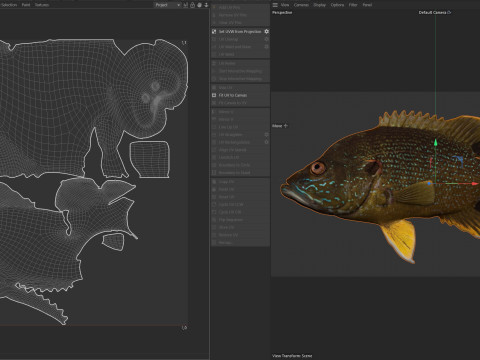Click Boundary to Quad command
Screen dimensions: 480x360
231,173
